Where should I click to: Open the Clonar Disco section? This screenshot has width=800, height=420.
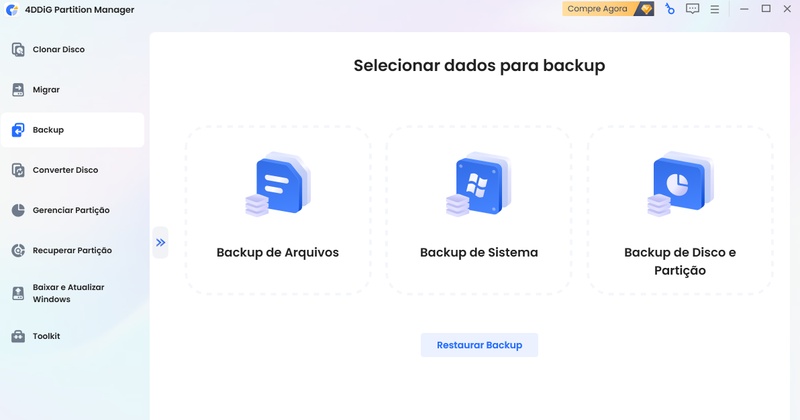72,50
